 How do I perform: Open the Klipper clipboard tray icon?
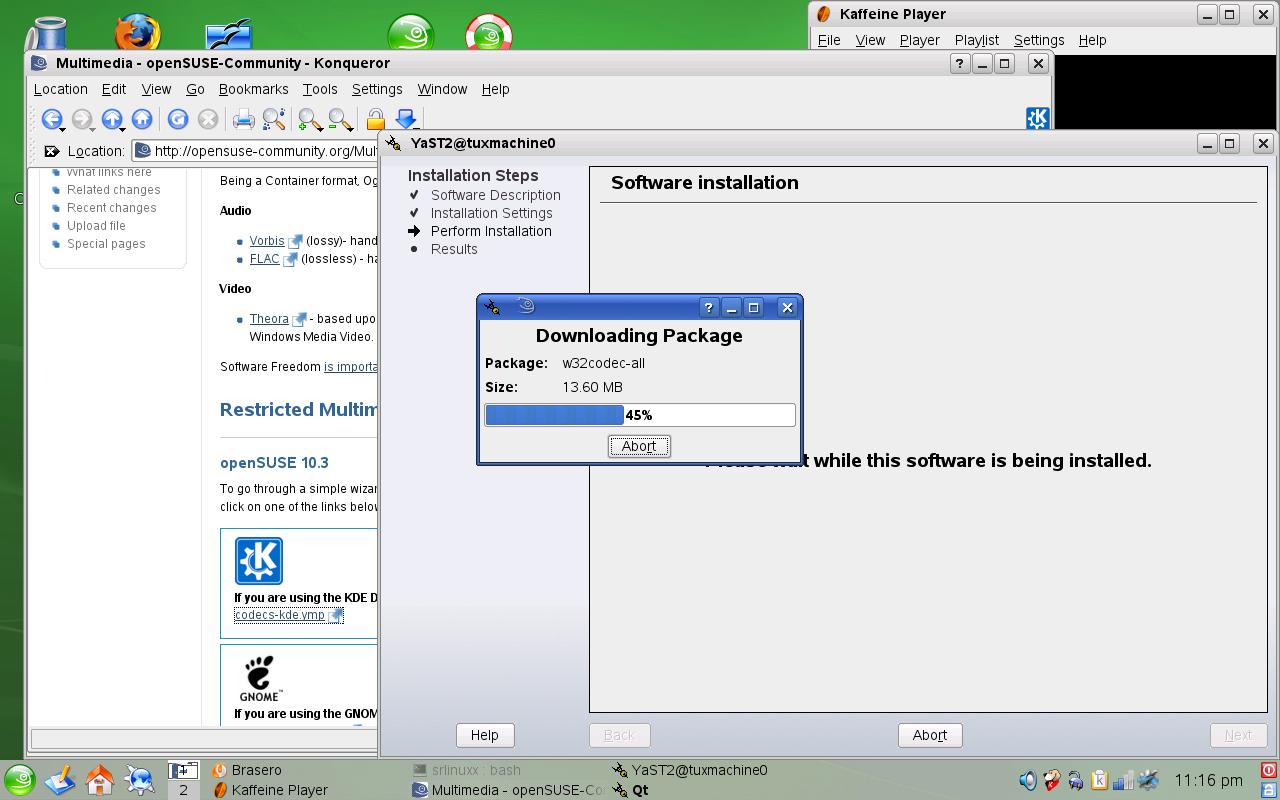coord(1099,780)
